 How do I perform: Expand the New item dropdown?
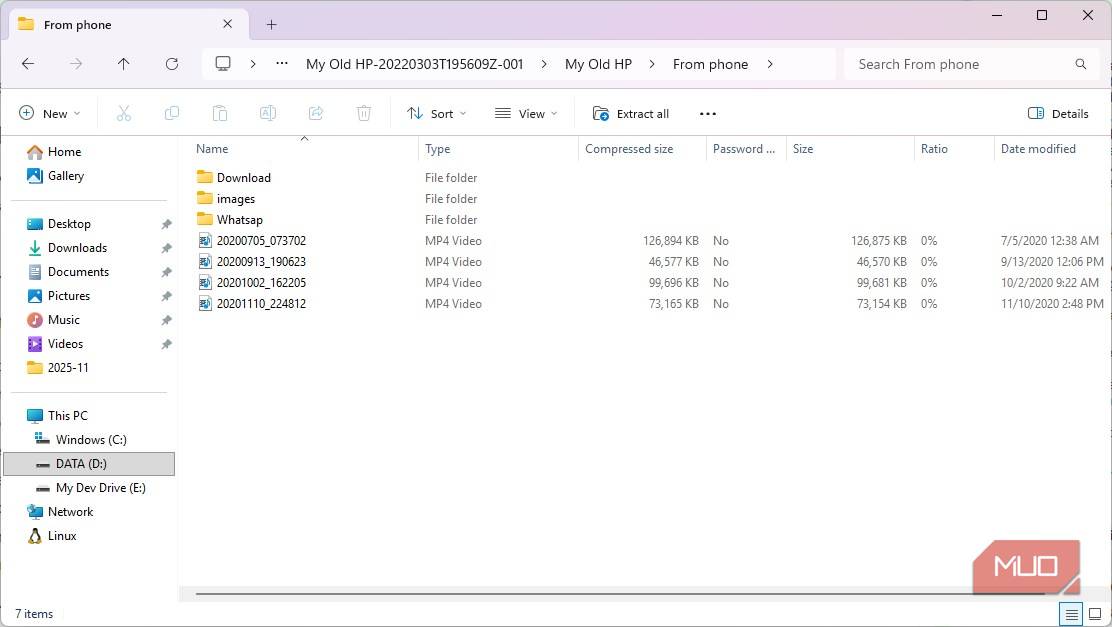point(49,114)
